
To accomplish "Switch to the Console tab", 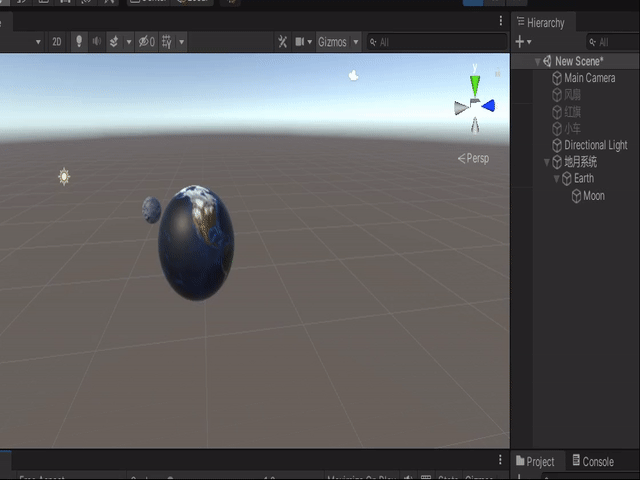I will click(x=593, y=461).
